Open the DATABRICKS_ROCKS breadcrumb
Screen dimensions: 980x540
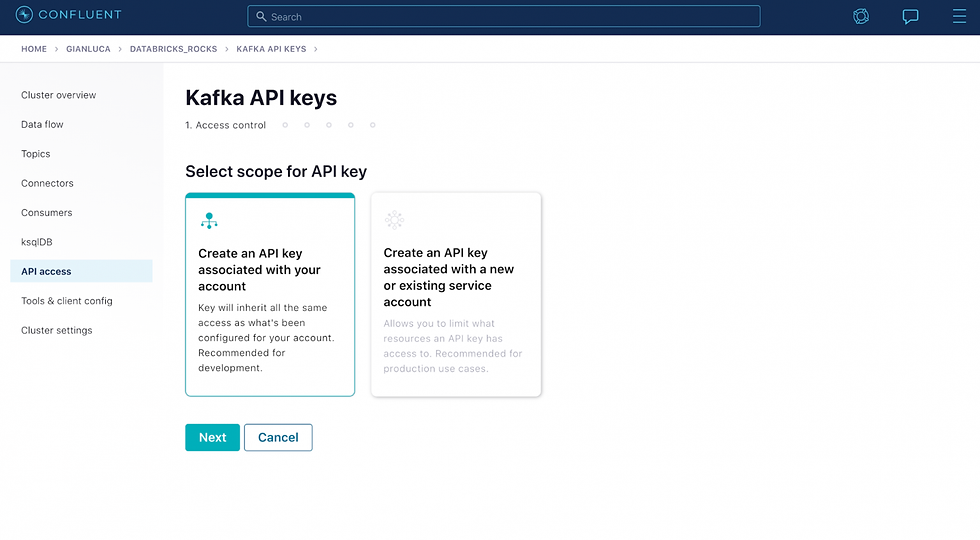(173, 49)
